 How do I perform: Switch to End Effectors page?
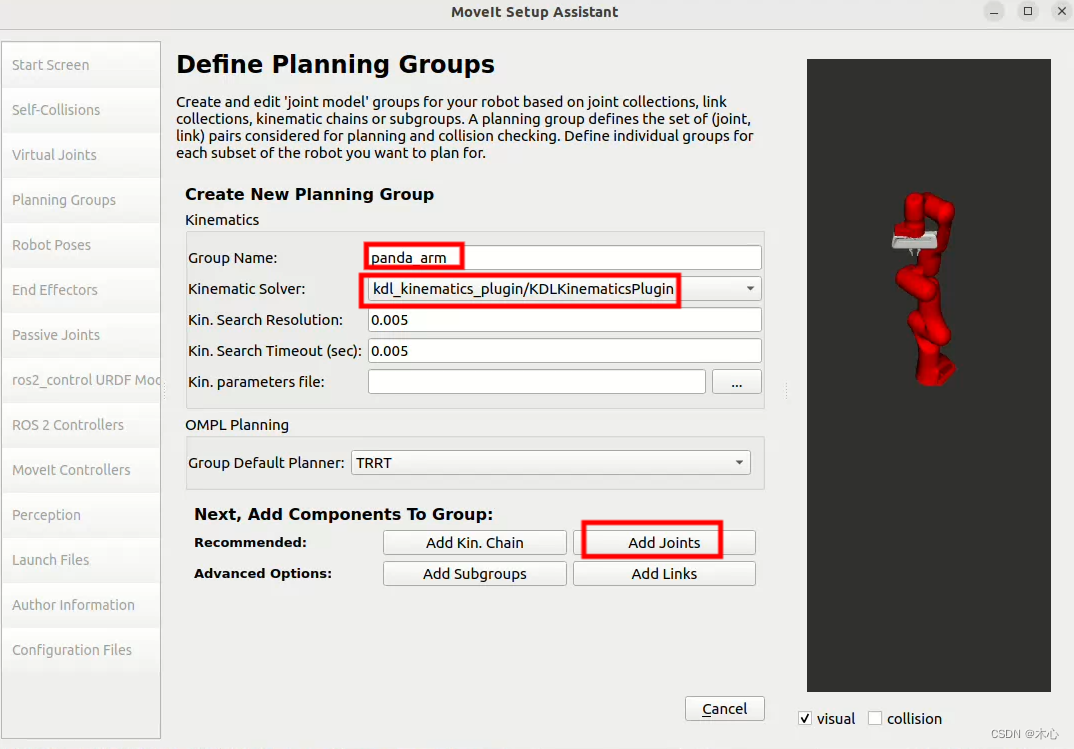(x=81, y=290)
